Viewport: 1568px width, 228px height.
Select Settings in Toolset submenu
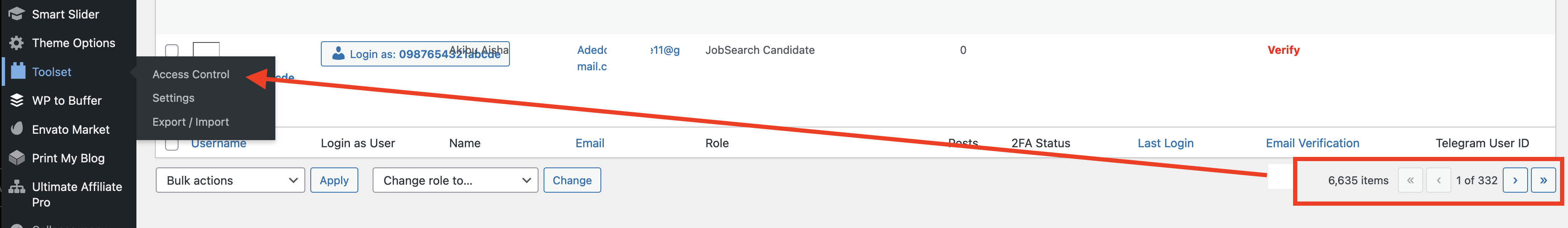click(173, 98)
